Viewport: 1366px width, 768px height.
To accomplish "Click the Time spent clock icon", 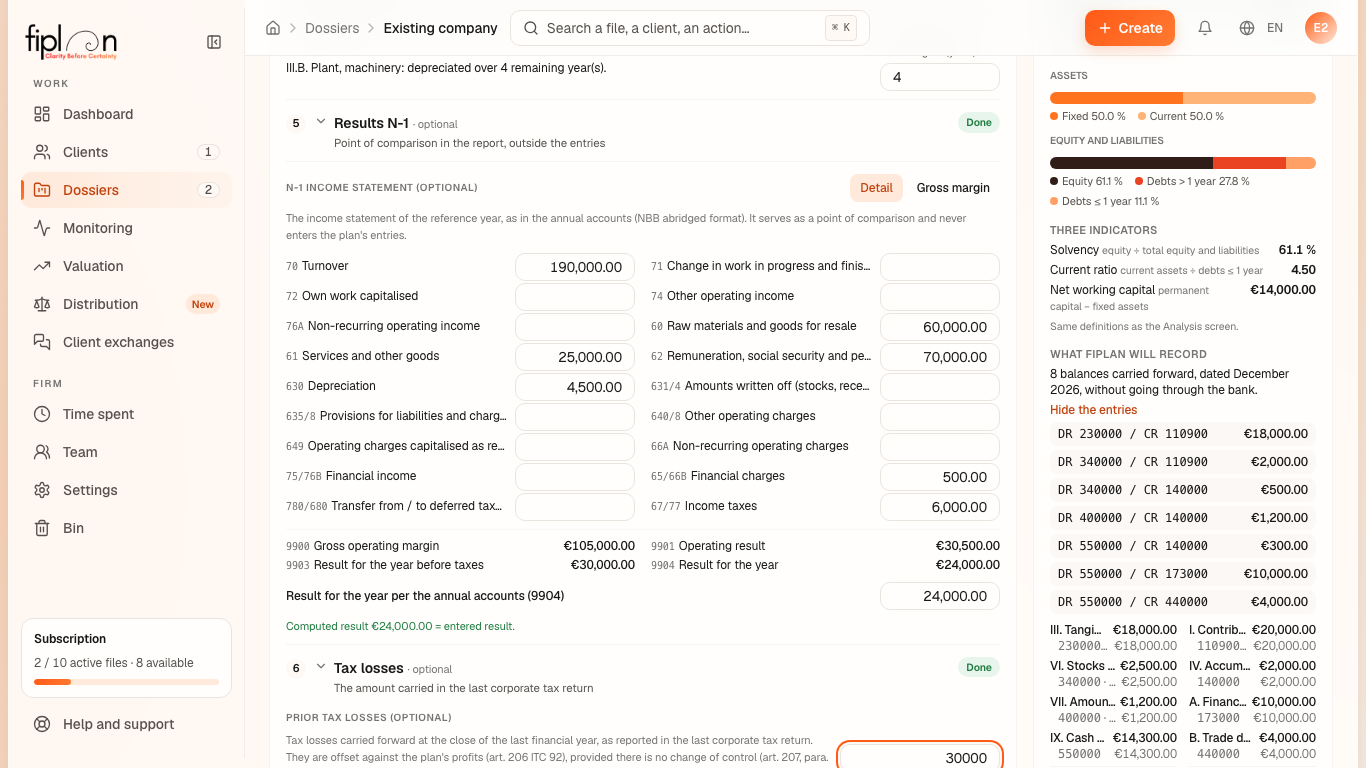I will pos(42,414).
